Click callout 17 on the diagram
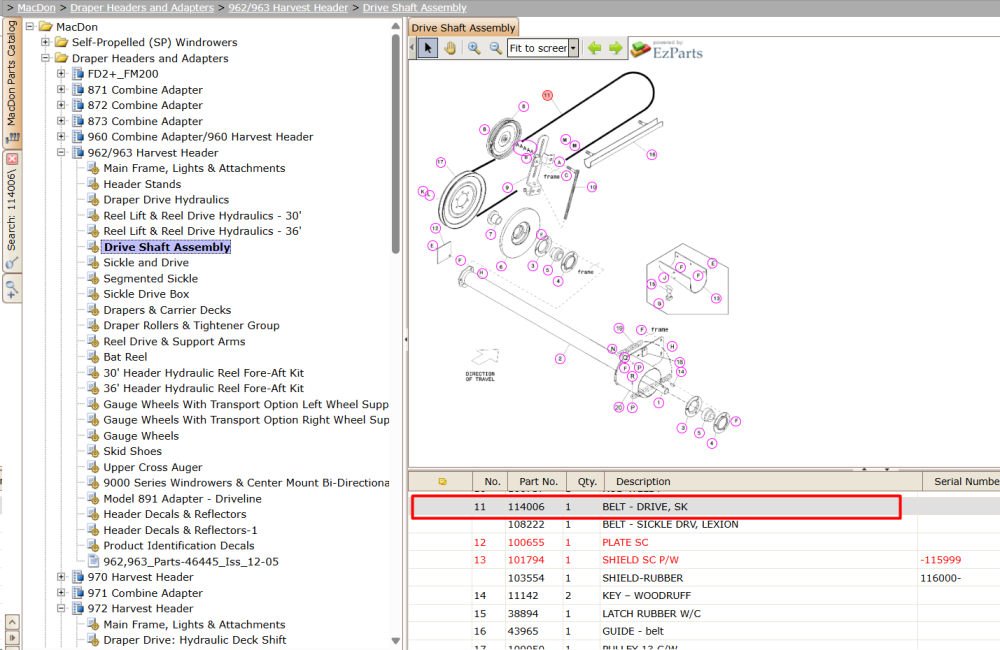This screenshot has width=1000, height=650. tap(441, 162)
